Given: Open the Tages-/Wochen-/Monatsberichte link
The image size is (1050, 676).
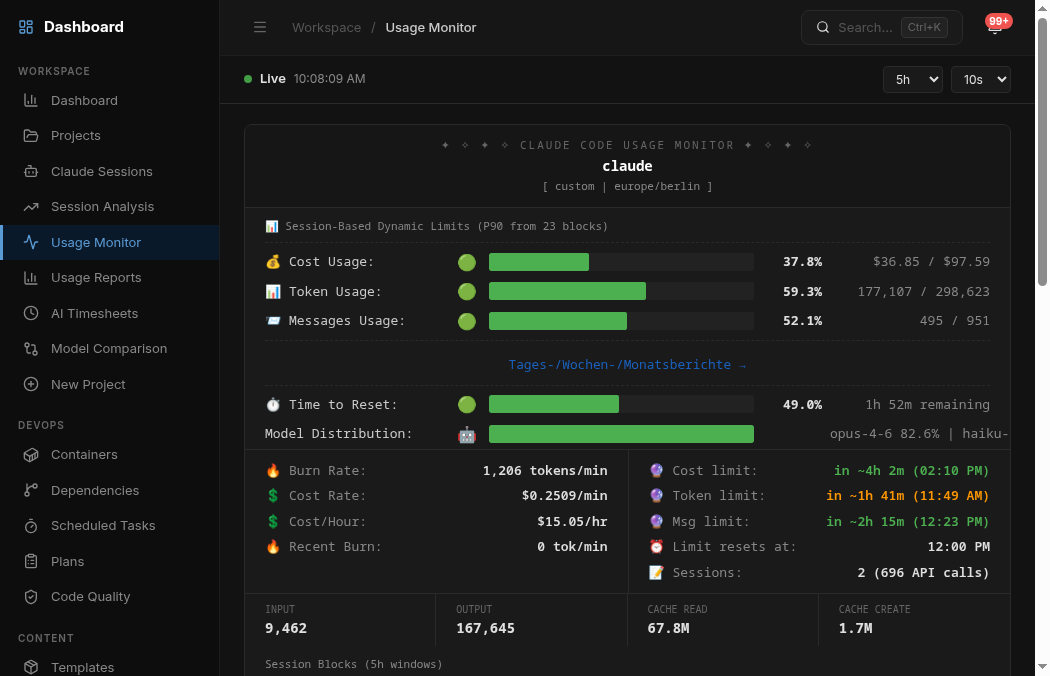Looking at the screenshot, I should tap(627, 364).
